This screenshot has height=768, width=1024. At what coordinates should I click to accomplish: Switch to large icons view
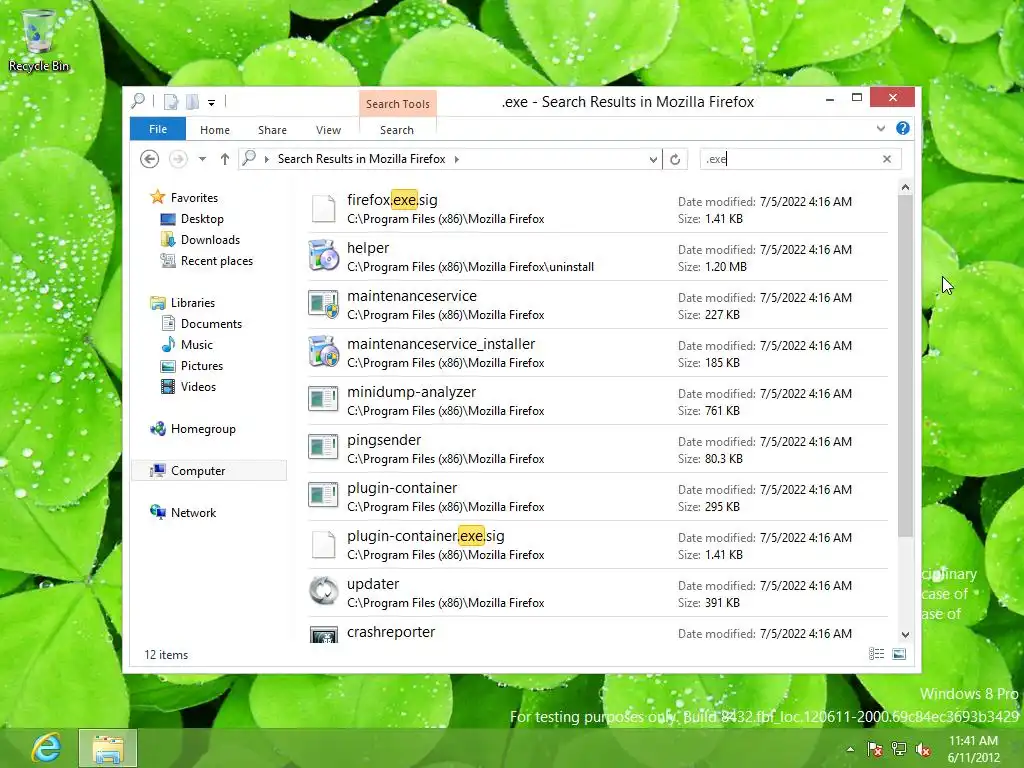coord(899,654)
